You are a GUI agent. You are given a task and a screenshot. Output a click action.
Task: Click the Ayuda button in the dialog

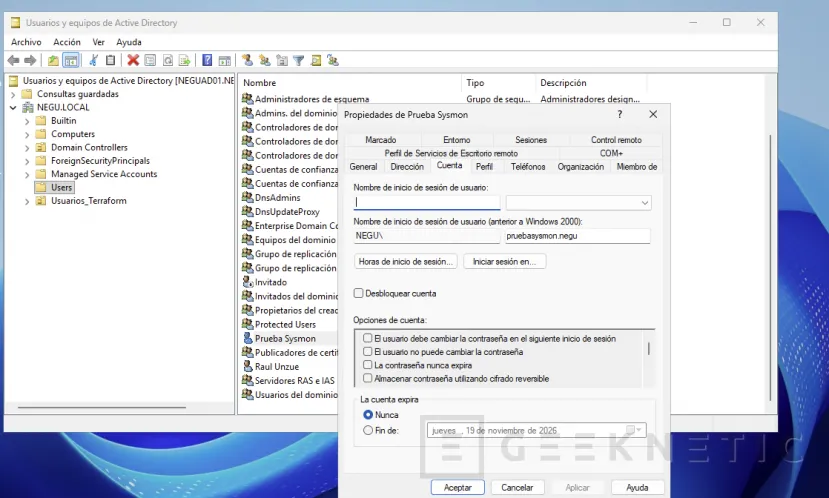pos(637,487)
